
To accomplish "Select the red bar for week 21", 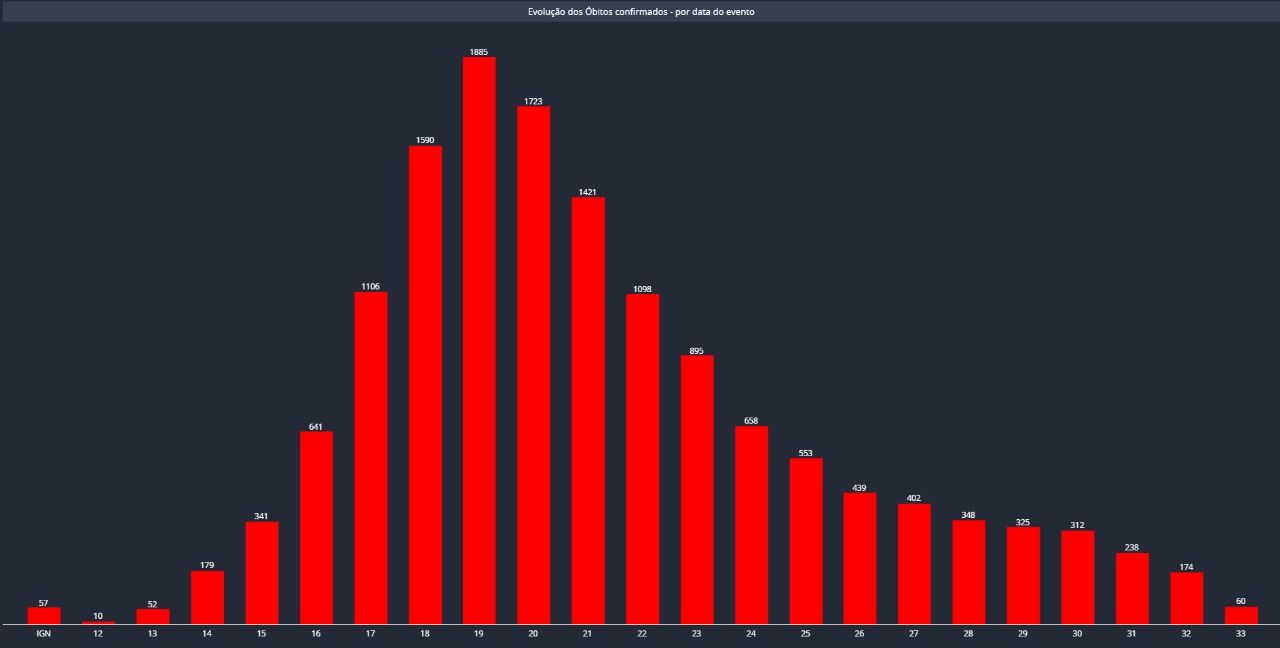I will 588,410.
